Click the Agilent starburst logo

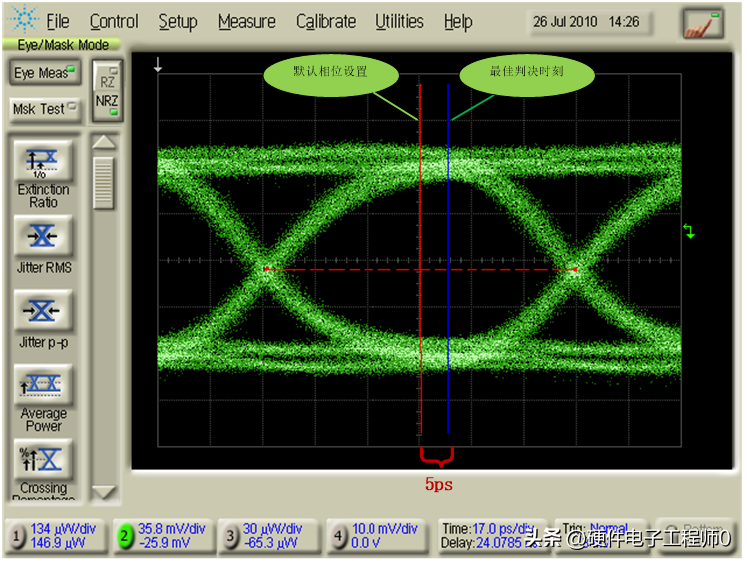tap(24, 18)
